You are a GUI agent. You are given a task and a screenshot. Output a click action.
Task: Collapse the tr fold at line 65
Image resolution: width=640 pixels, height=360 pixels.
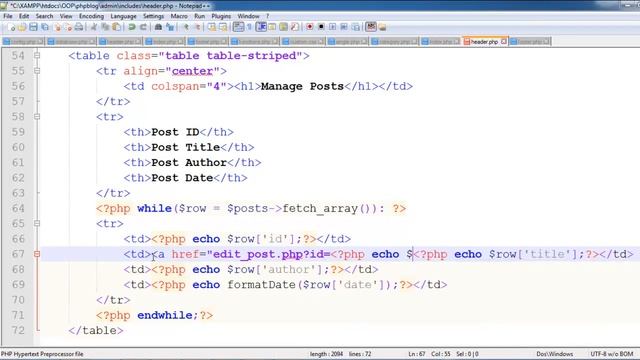tap(37, 224)
